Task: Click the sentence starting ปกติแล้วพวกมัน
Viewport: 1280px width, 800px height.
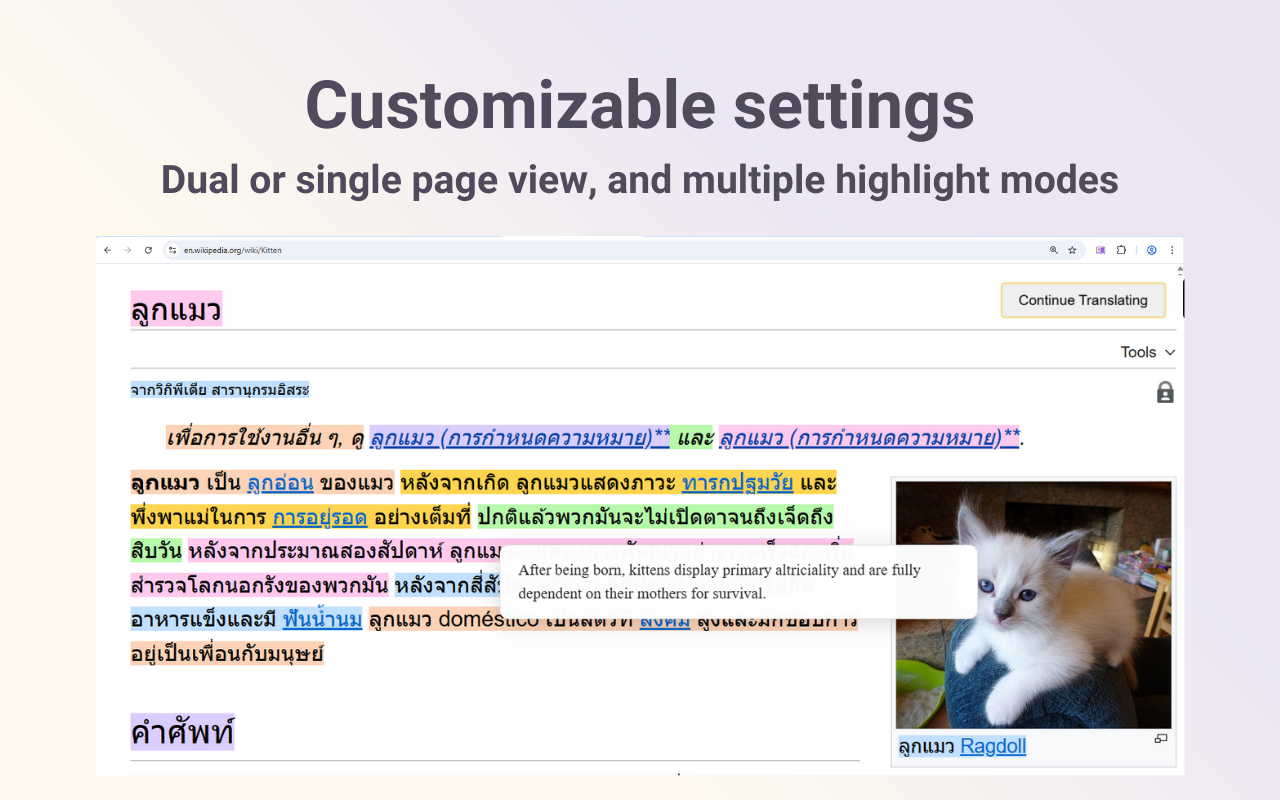Action: click(655, 518)
